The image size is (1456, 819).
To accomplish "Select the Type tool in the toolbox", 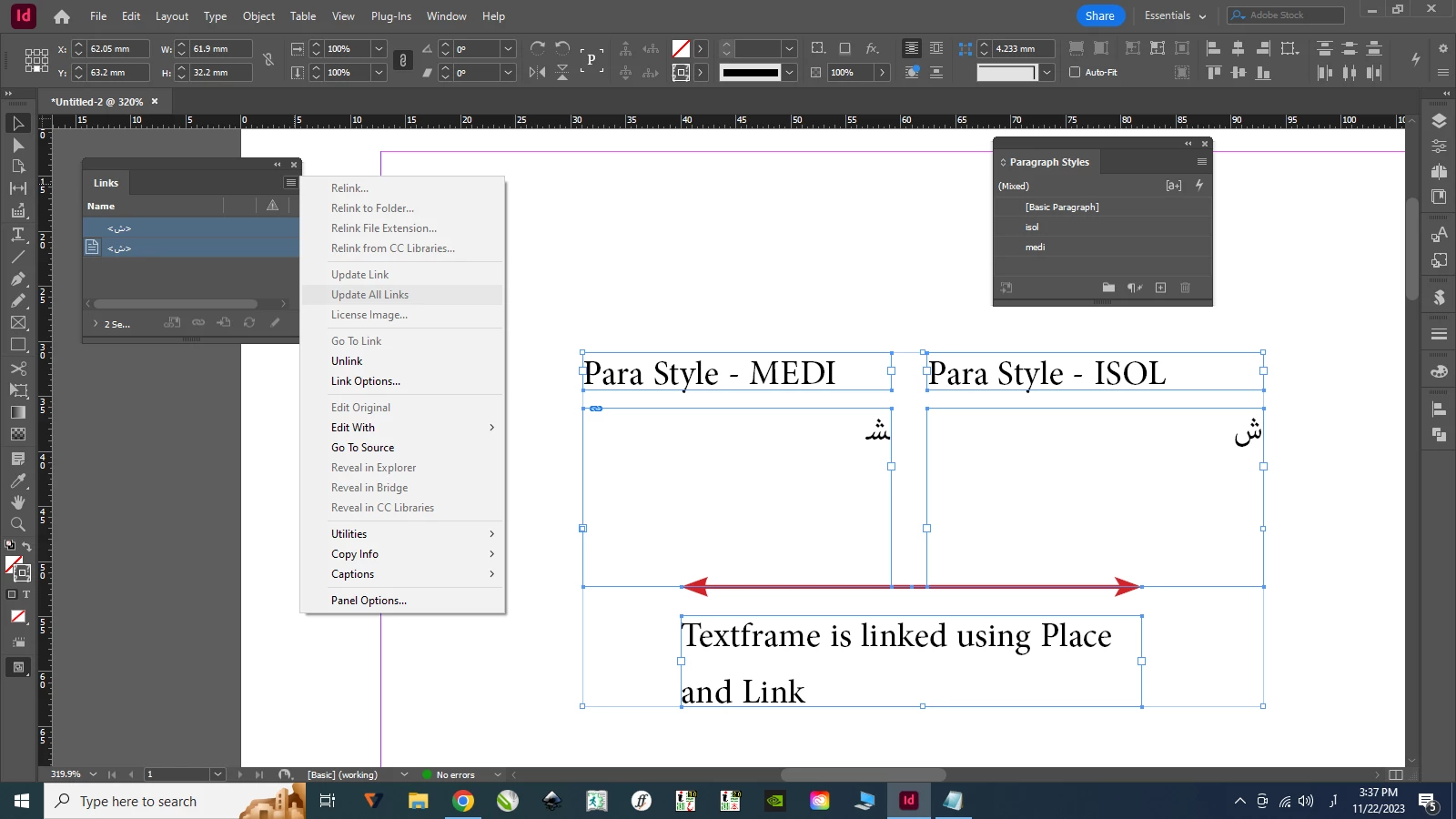I will [x=17, y=234].
